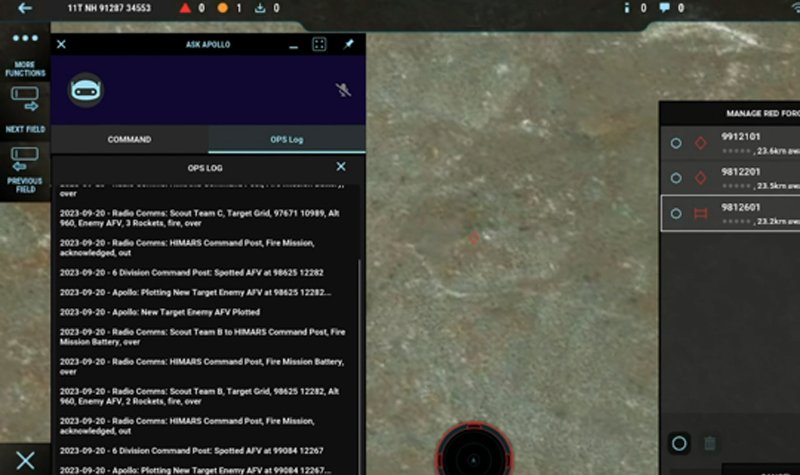This screenshot has width=800, height=475.
Task: Open red force entry 9812201
Action: [x=731, y=178]
